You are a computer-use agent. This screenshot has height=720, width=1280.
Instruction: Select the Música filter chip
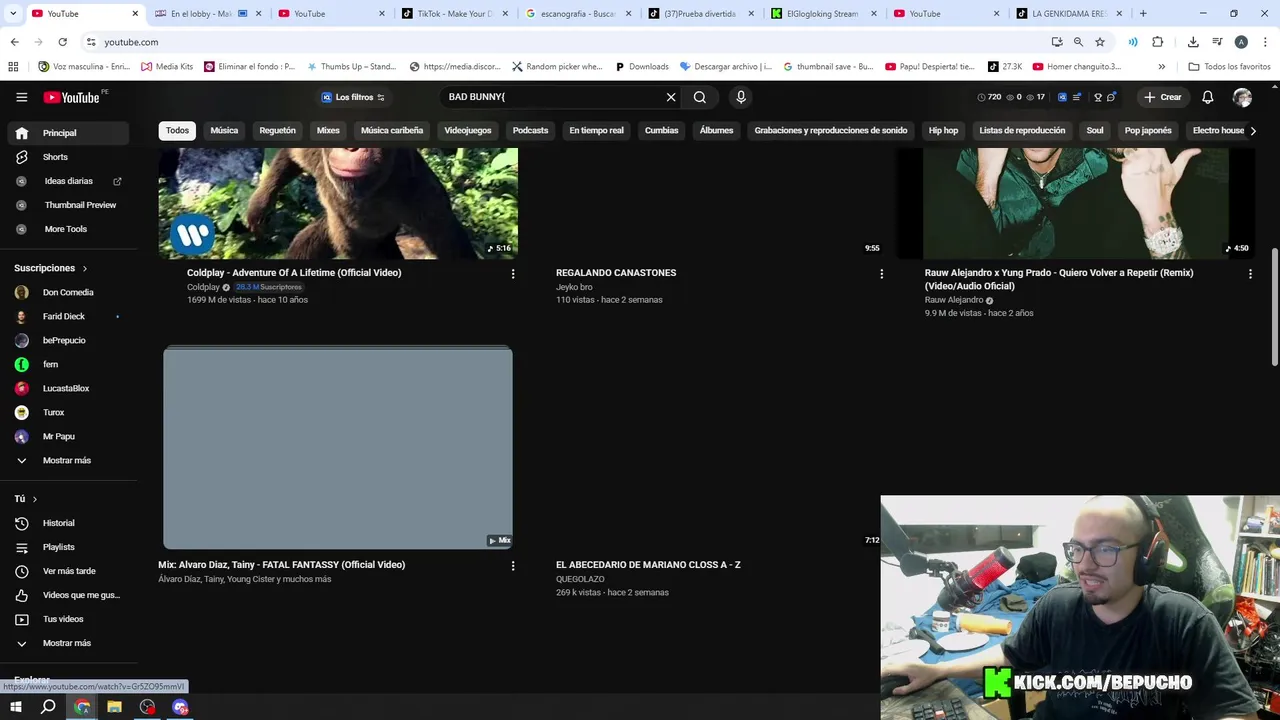[224, 130]
